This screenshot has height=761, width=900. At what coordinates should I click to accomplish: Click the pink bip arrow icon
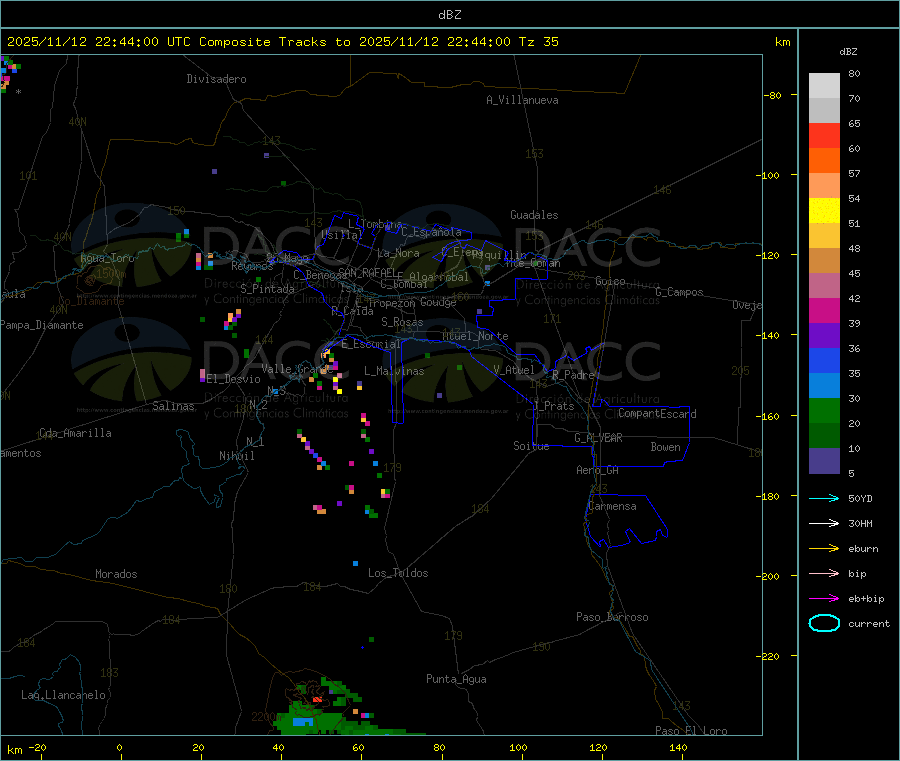click(824, 573)
